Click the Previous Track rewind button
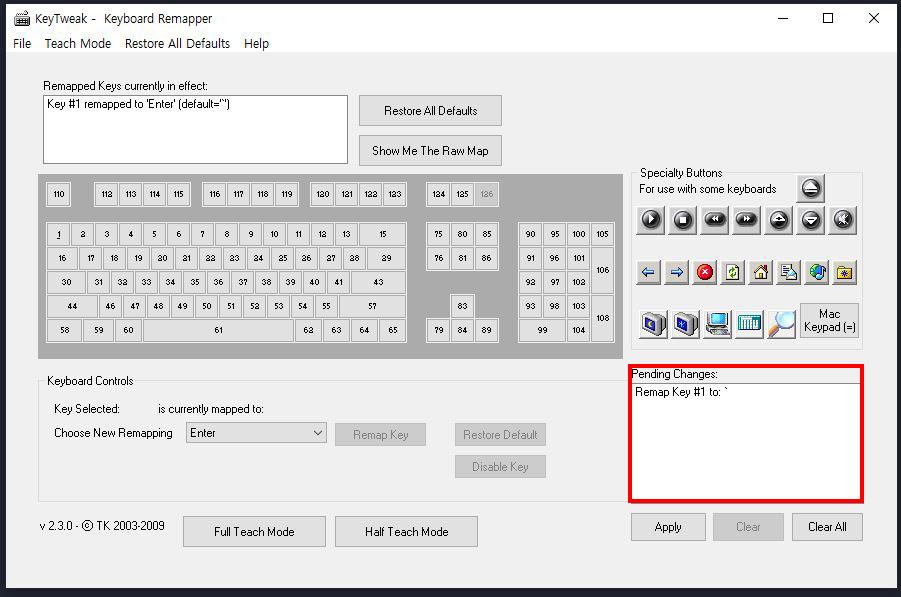 714,220
